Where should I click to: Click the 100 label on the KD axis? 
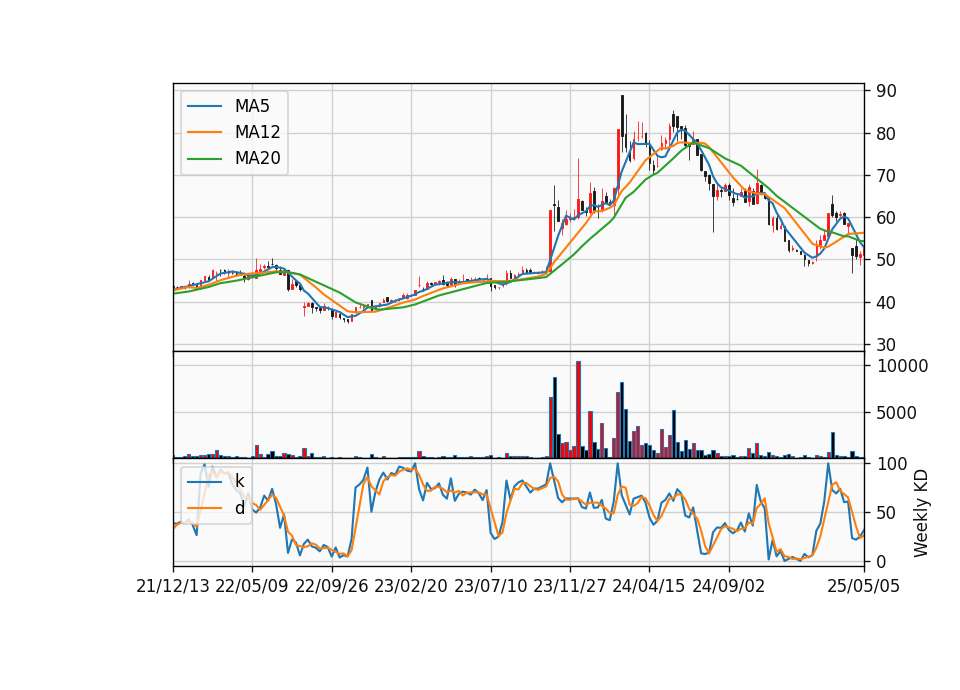(x=892, y=464)
